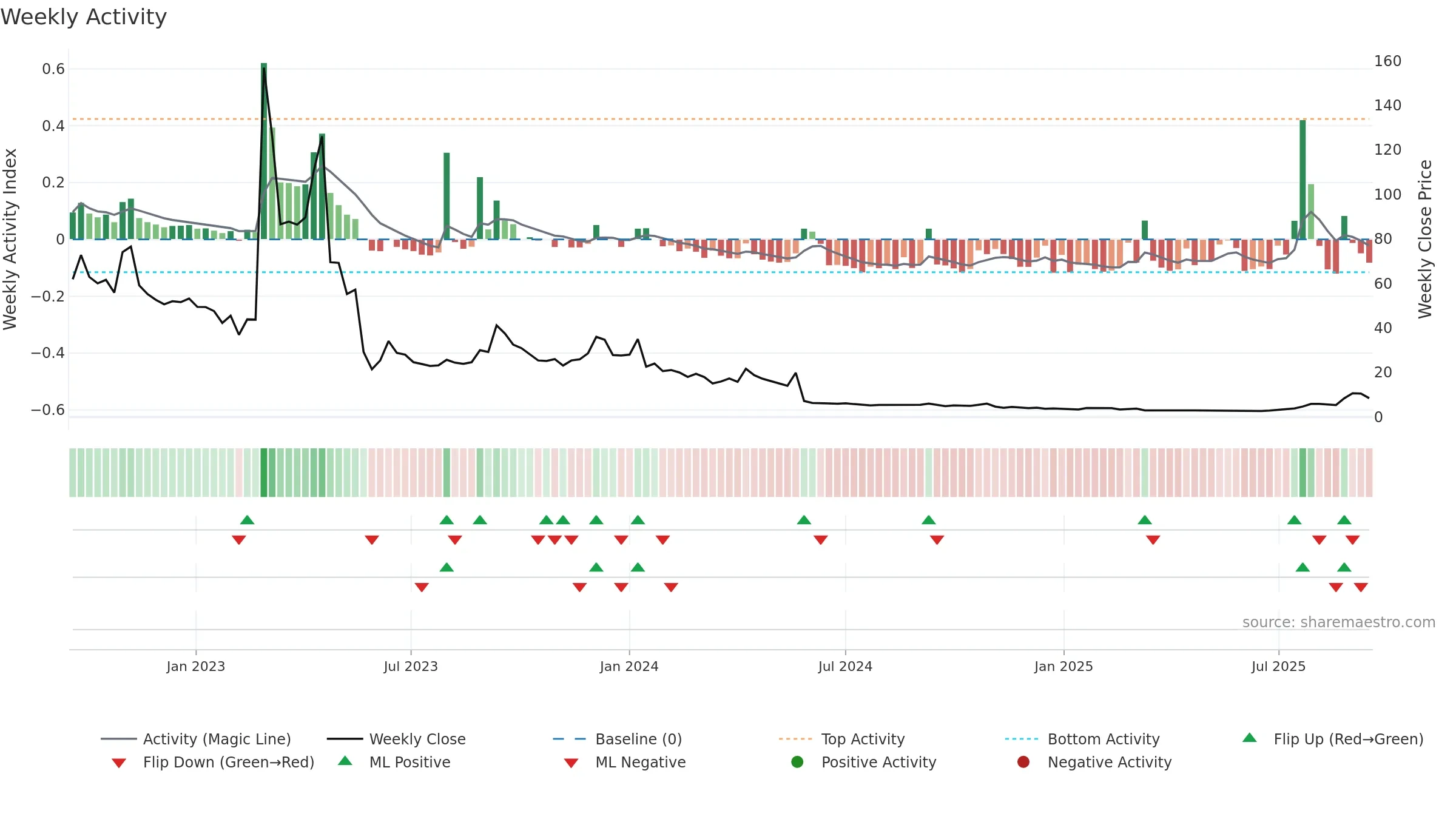Toggle the Flip Up (Red→Green) legend entry
The image size is (1456, 819).
coord(1332,739)
